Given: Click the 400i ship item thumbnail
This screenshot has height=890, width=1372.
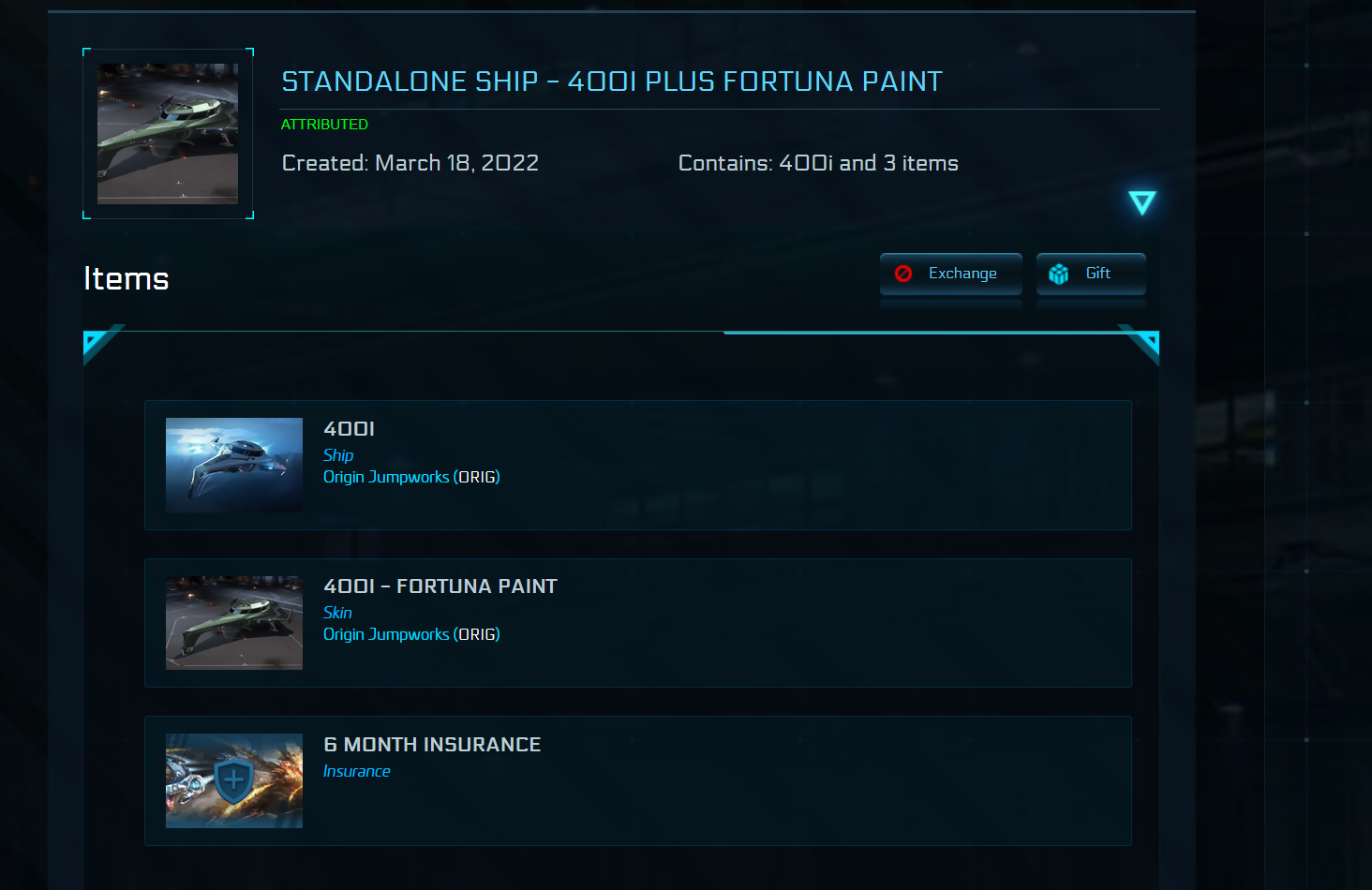Looking at the screenshot, I should 234,465.
